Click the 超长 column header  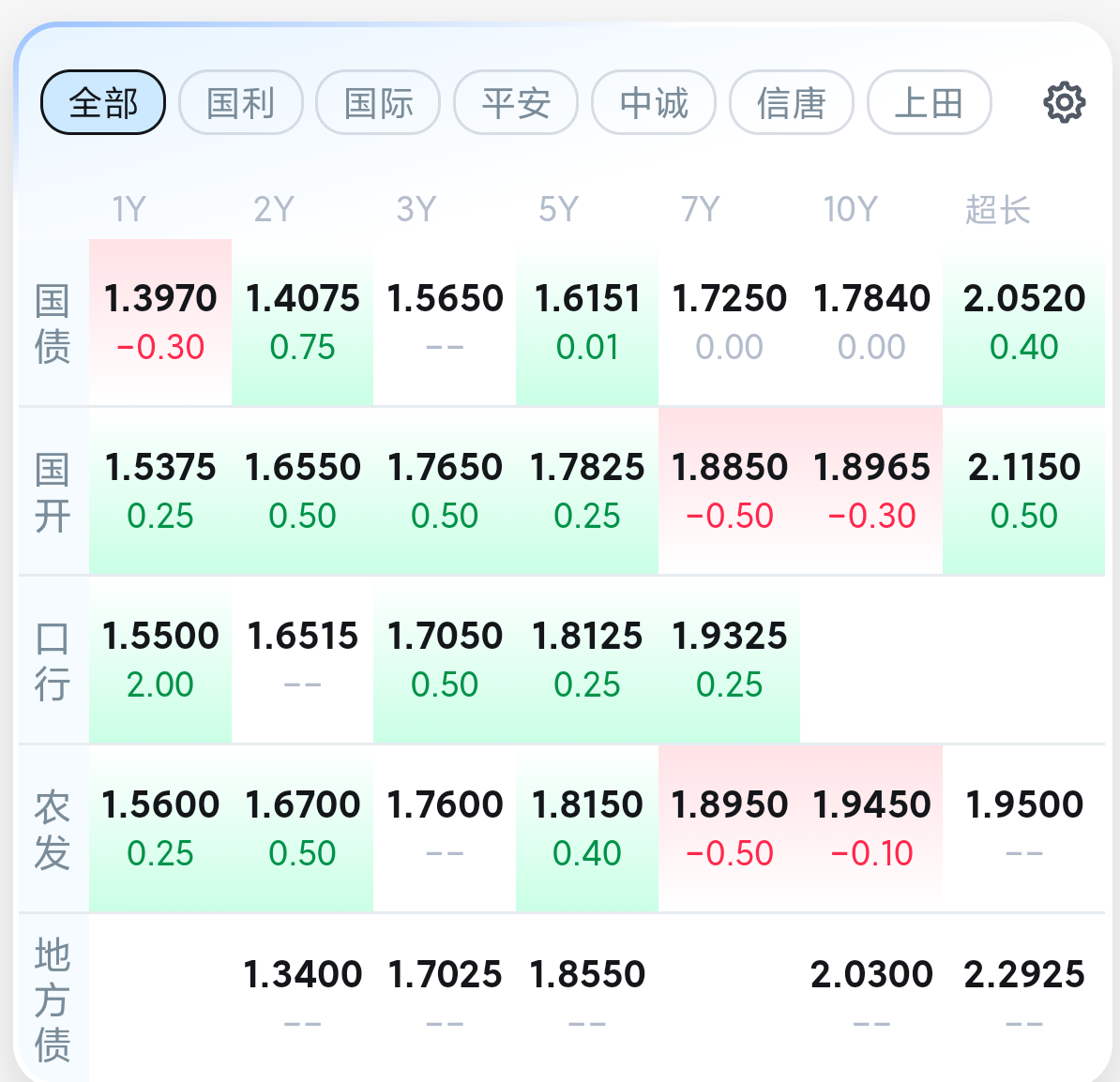(997, 209)
